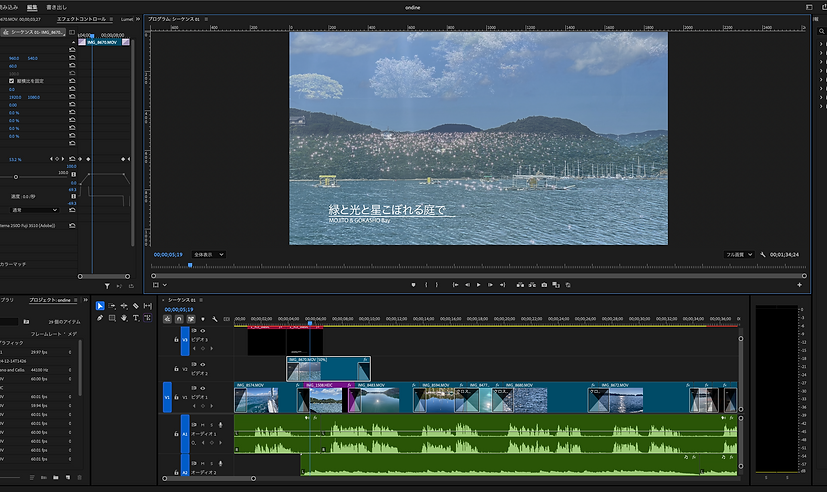This screenshot has height=492, width=827.
Task: Enable voice-over record on オーディオ1
Action: tap(220, 425)
